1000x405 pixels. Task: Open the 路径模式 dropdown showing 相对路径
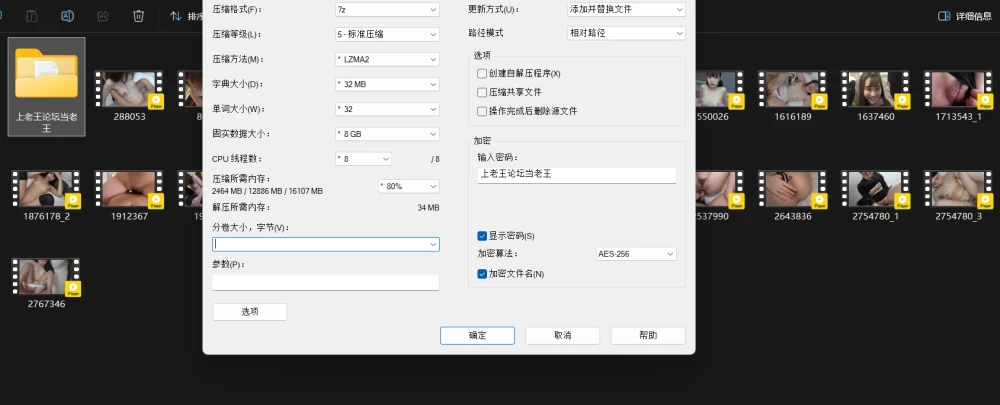coord(626,33)
